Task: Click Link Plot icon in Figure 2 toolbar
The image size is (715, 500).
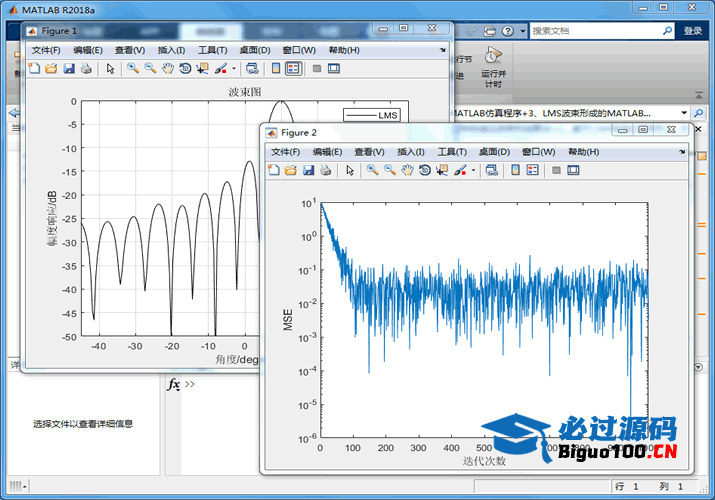Action: tap(491, 170)
